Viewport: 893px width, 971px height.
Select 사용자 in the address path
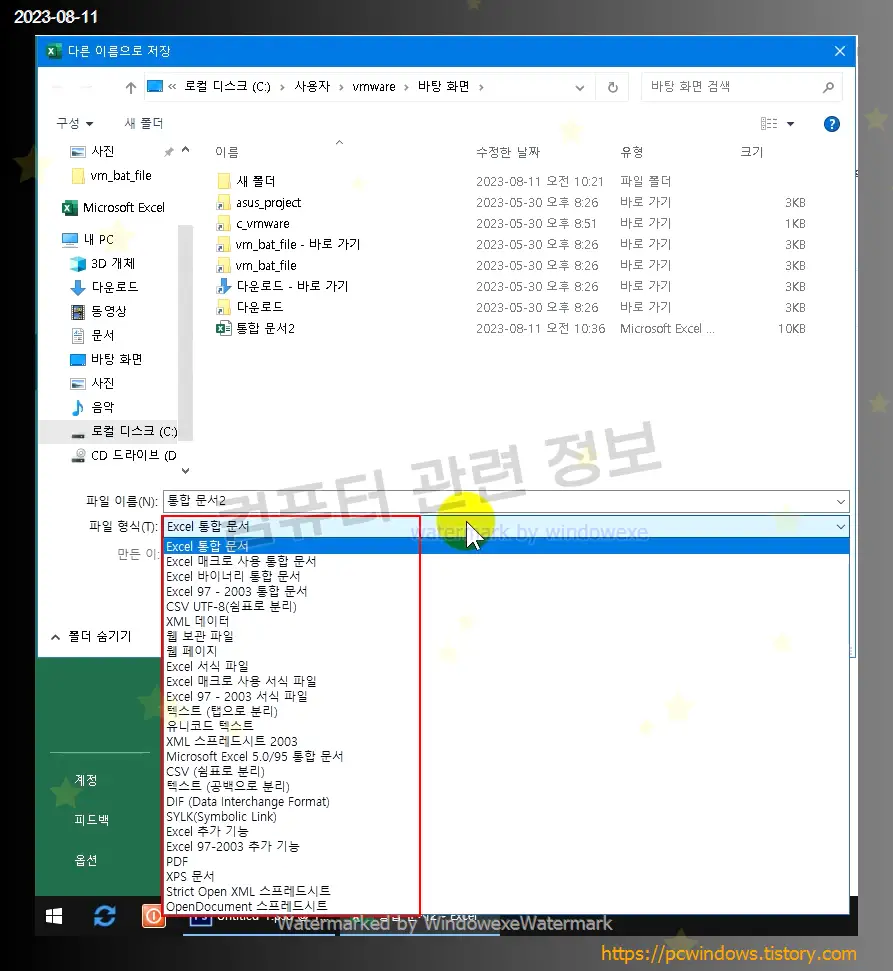click(312, 87)
